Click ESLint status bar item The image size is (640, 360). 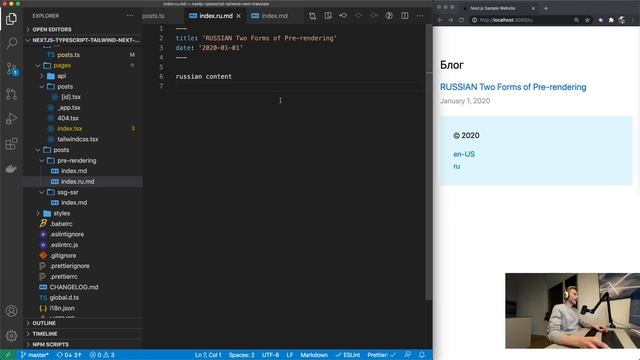click(348, 355)
